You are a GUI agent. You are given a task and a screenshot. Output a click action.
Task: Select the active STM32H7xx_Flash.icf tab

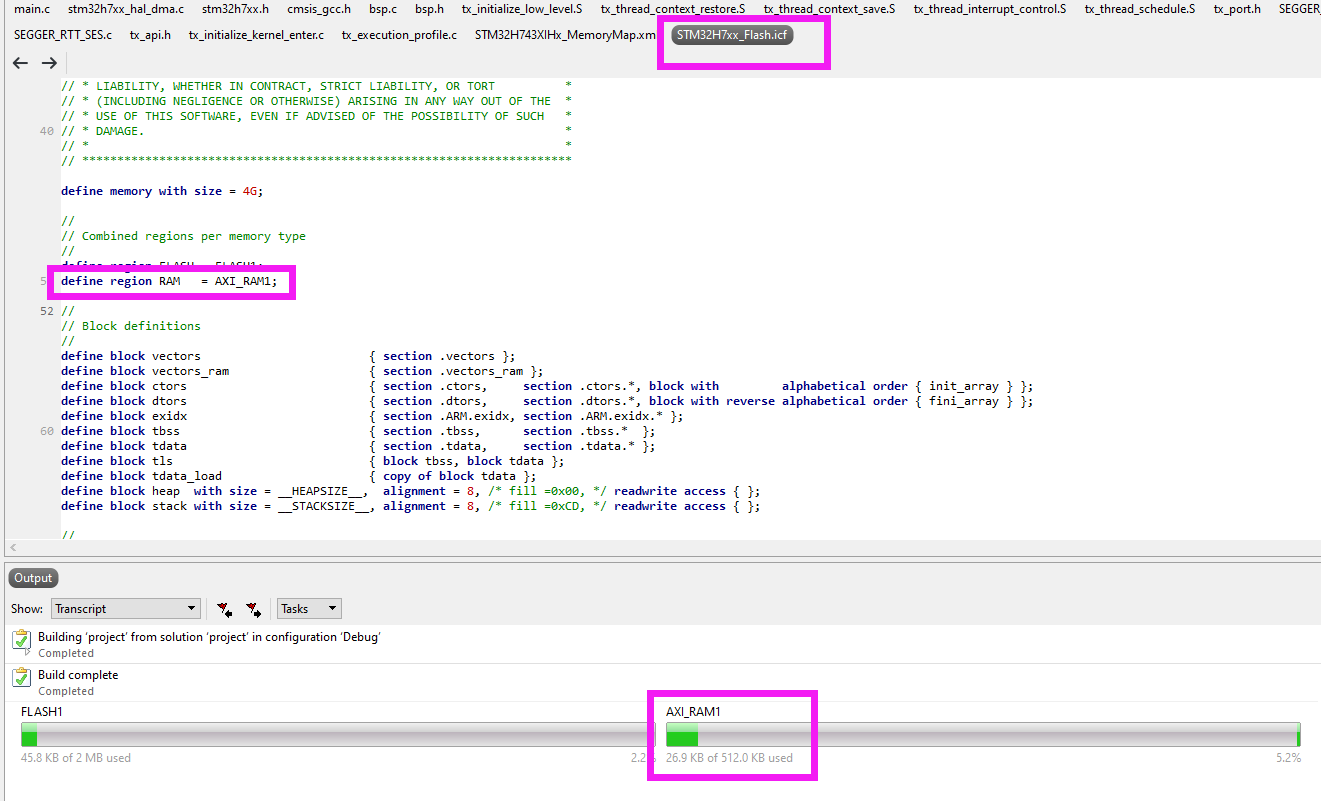point(732,35)
